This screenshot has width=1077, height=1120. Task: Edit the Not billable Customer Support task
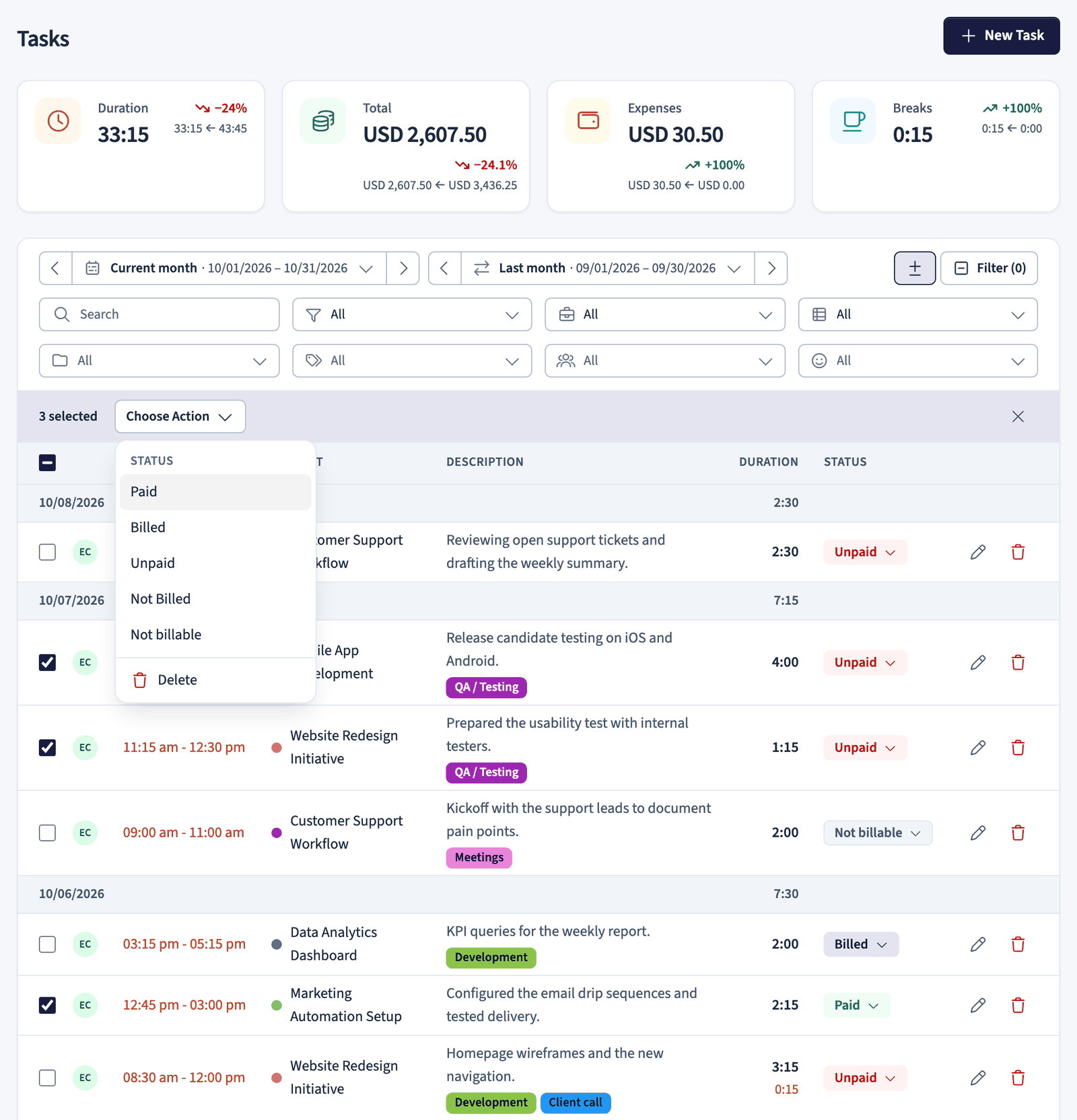point(978,833)
